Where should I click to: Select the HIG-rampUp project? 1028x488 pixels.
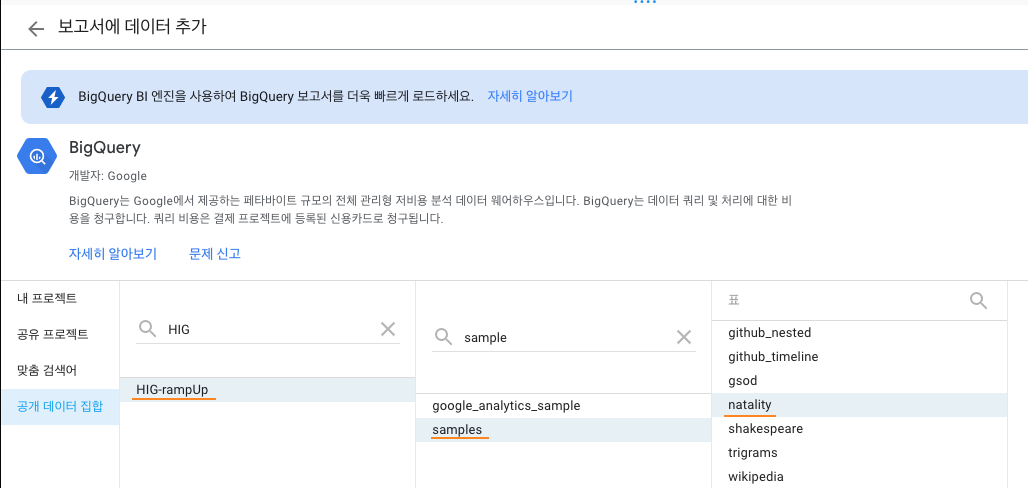[x=267, y=390]
